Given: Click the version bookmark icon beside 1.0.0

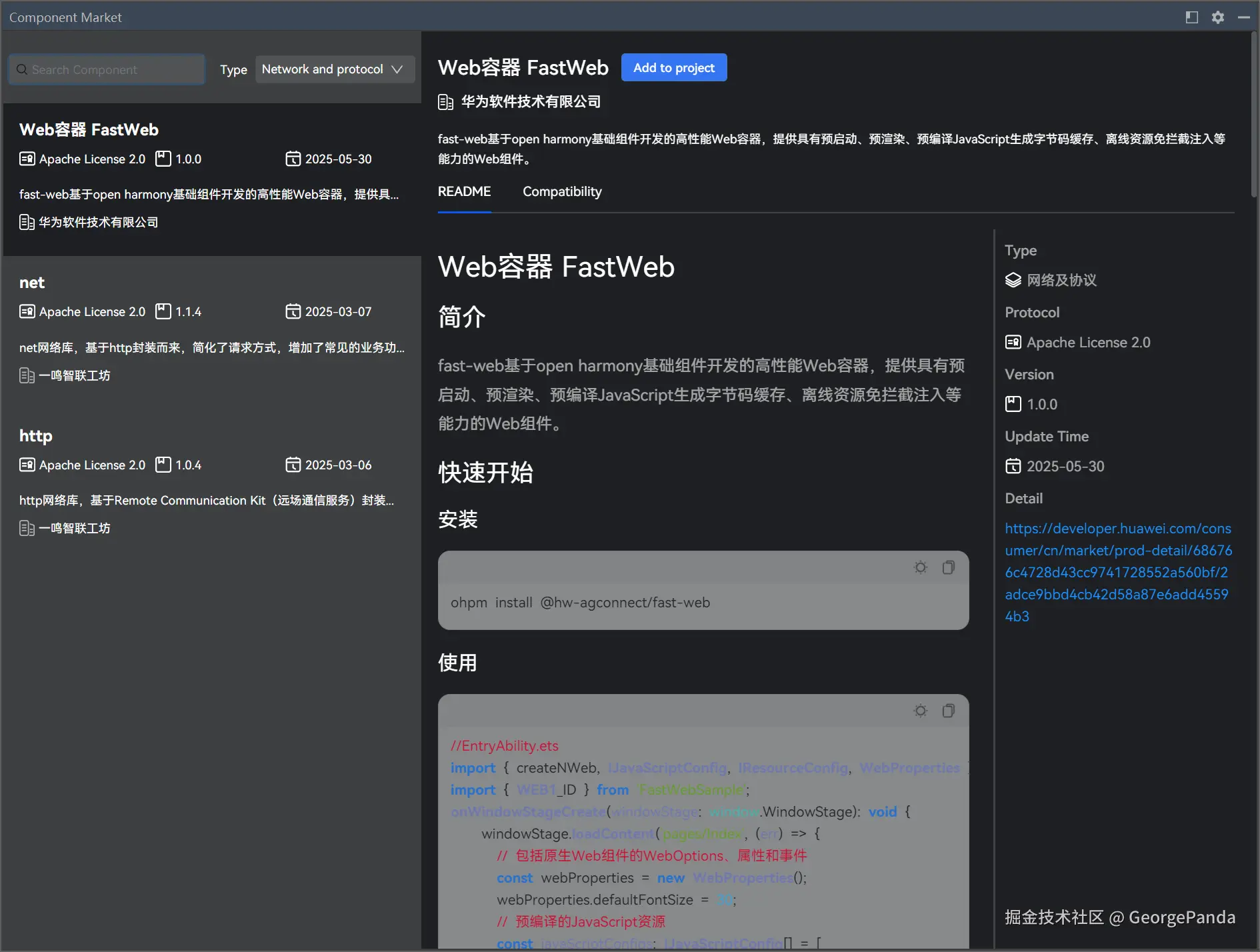Looking at the screenshot, I should tap(163, 159).
